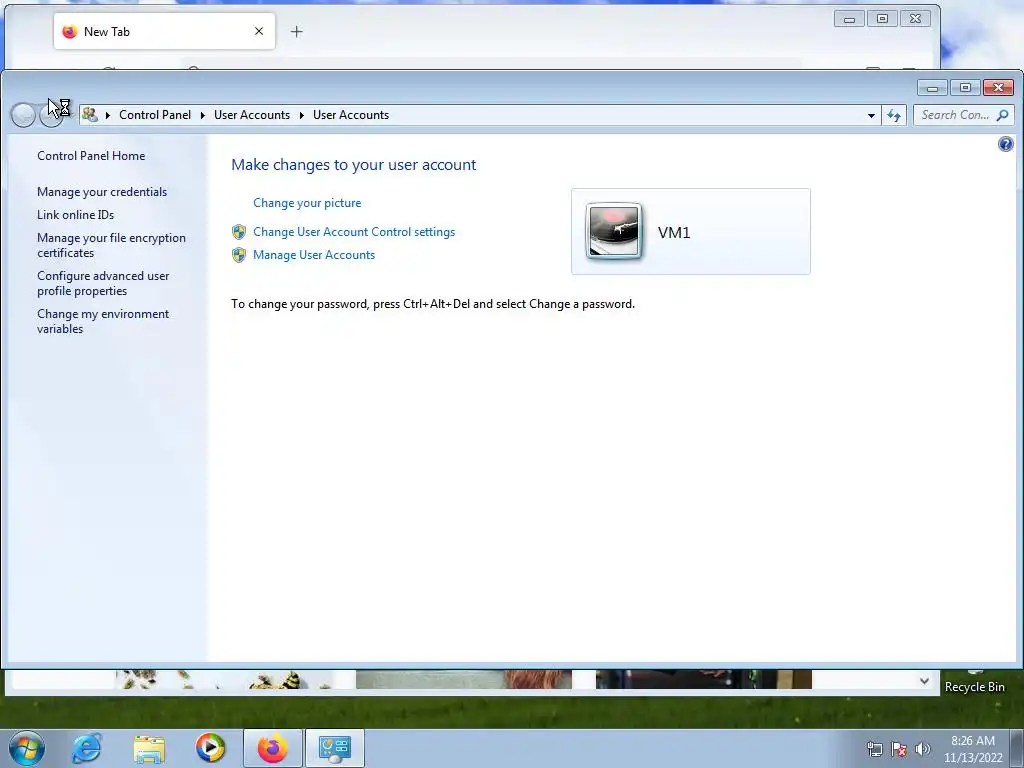Expand the arrow after the Control Panel breadcrumb

[x=202, y=116]
